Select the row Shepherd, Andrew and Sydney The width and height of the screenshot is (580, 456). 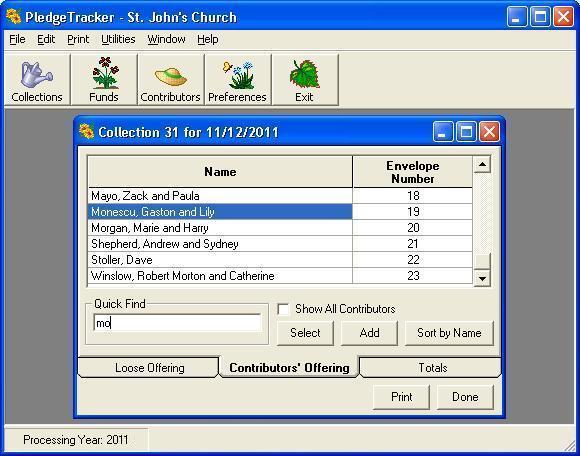coord(220,244)
